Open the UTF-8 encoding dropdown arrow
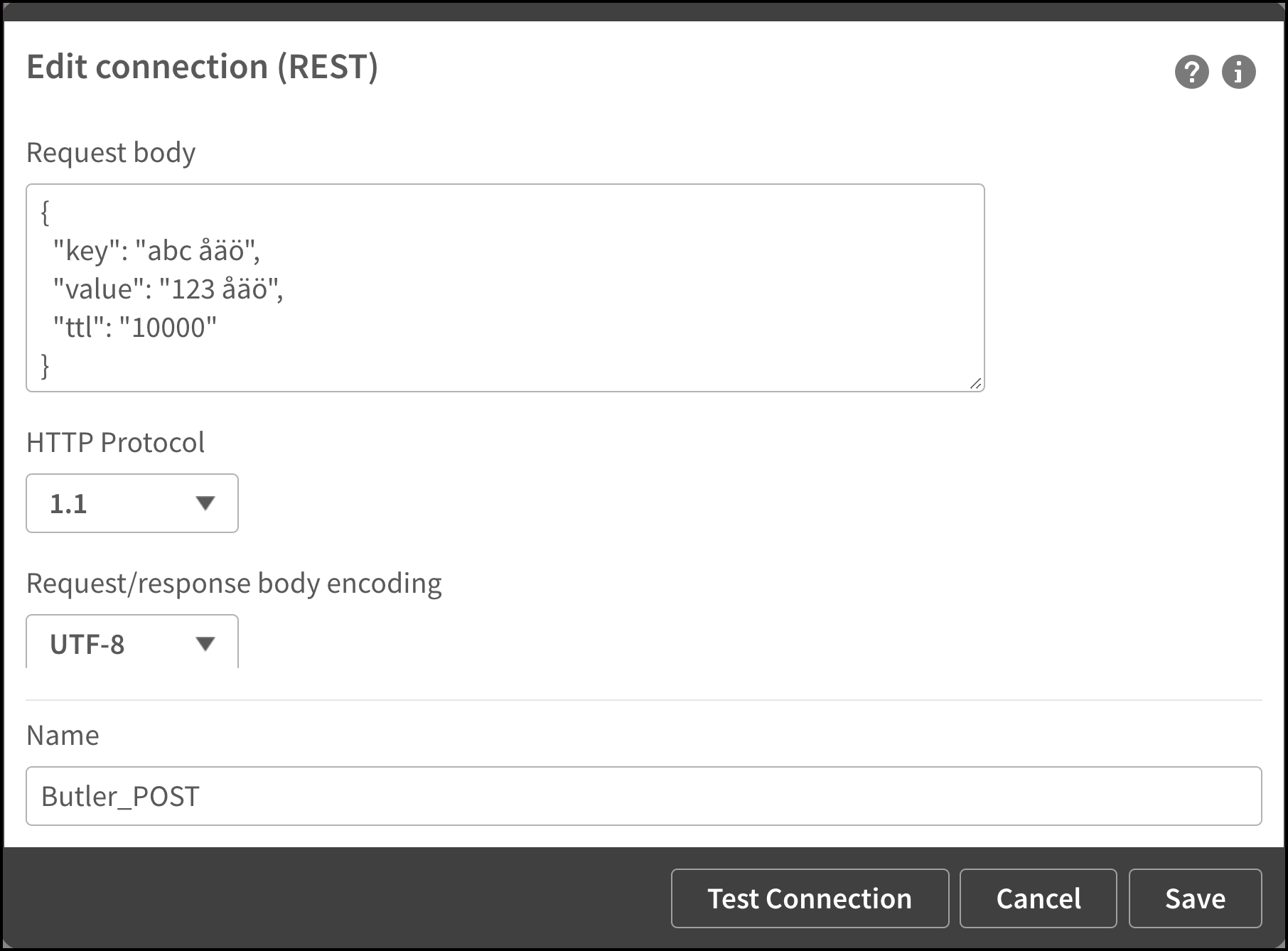 (205, 643)
